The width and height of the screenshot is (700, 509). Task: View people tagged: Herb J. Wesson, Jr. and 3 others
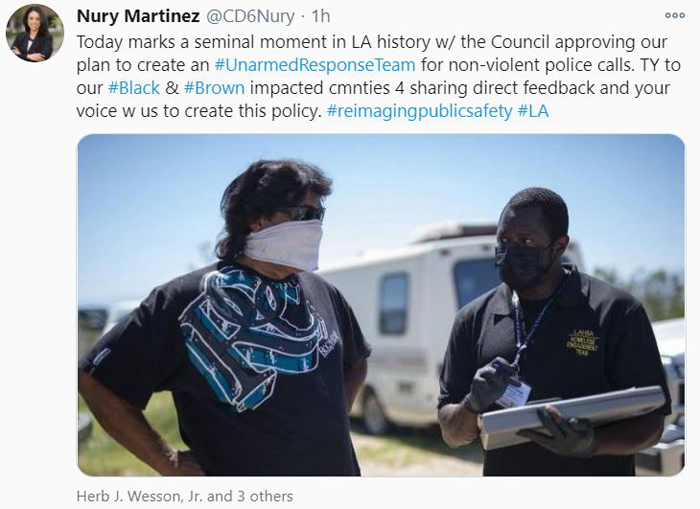point(185,496)
